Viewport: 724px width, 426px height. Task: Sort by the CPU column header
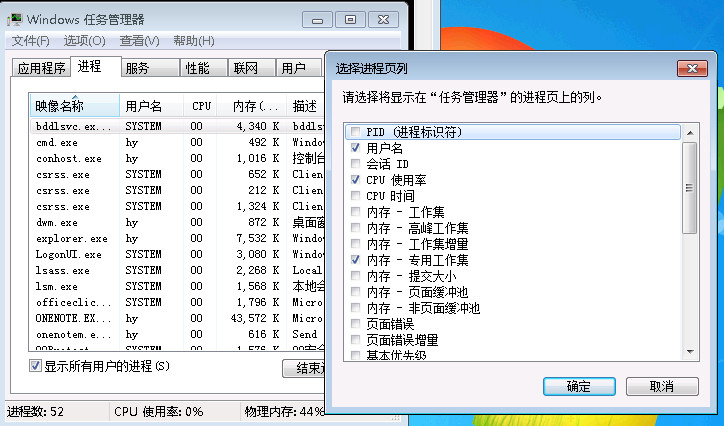pos(200,106)
